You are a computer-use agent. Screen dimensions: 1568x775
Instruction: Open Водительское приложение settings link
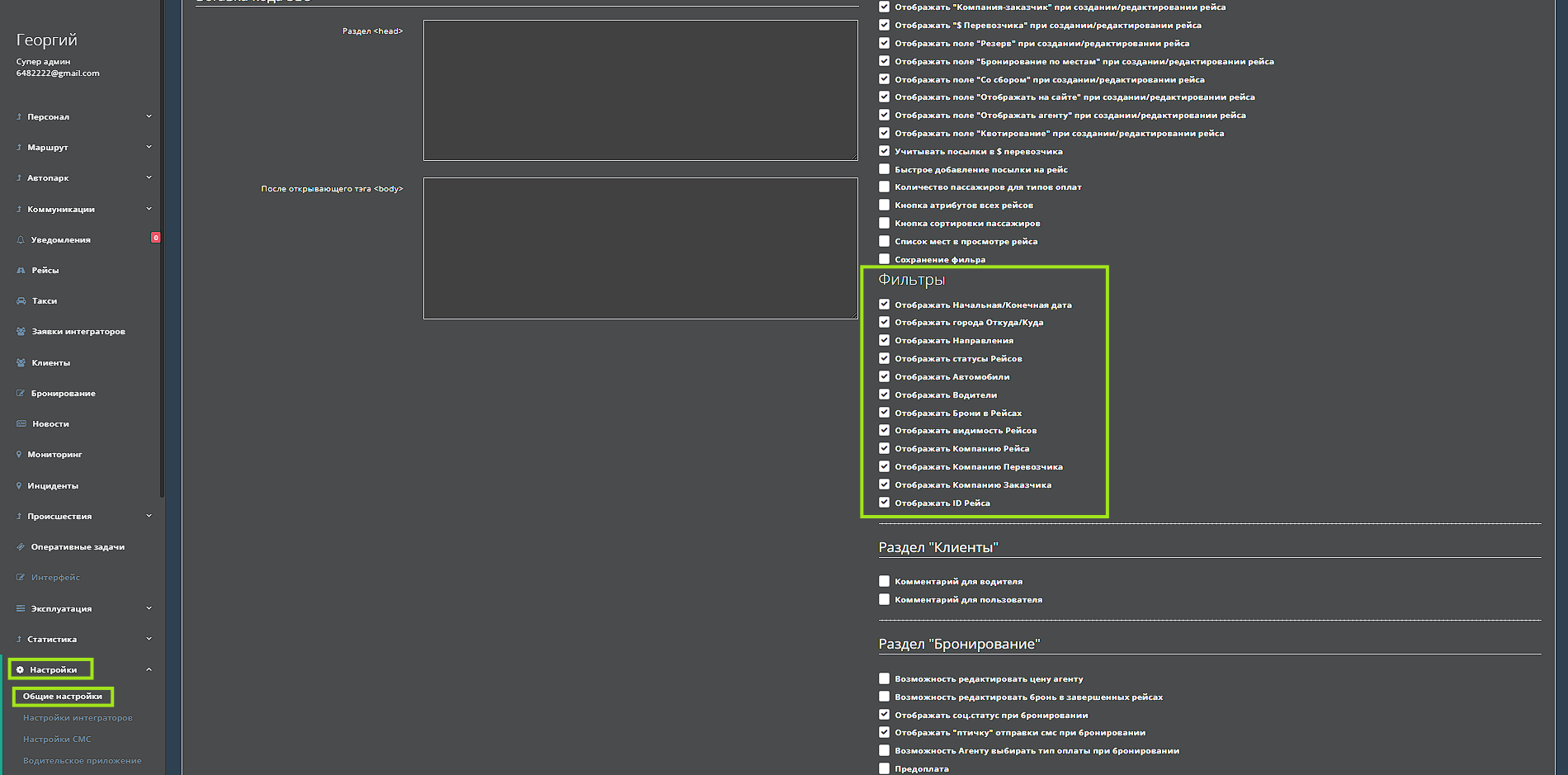click(82, 761)
